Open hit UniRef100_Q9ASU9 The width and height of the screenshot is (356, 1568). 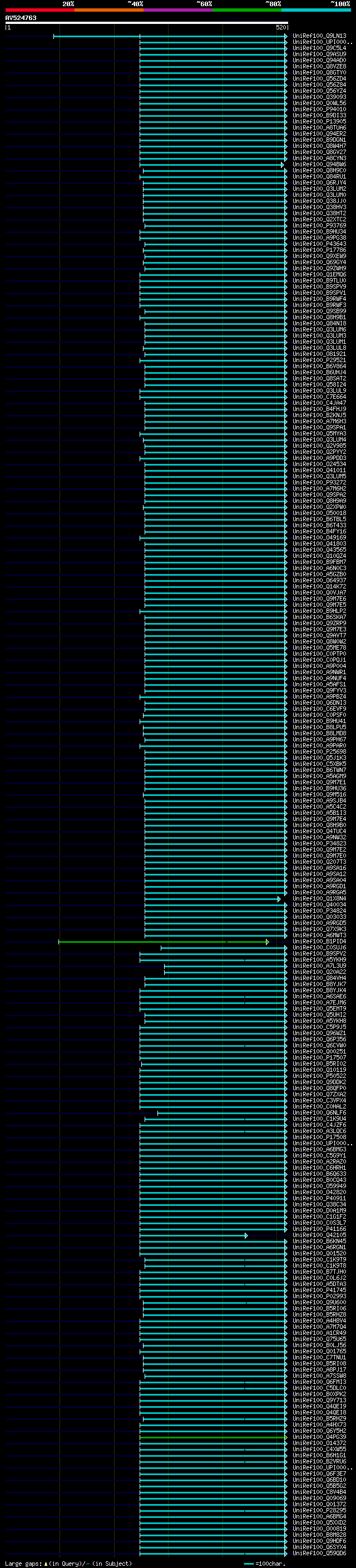[x=319, y=54]
